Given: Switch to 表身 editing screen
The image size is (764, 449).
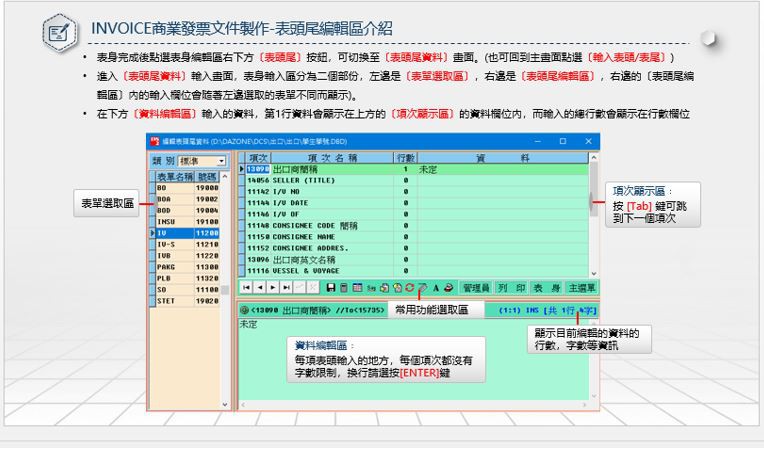Looking at the screenshot, I should pyautogui.click(x=542, y=287).
